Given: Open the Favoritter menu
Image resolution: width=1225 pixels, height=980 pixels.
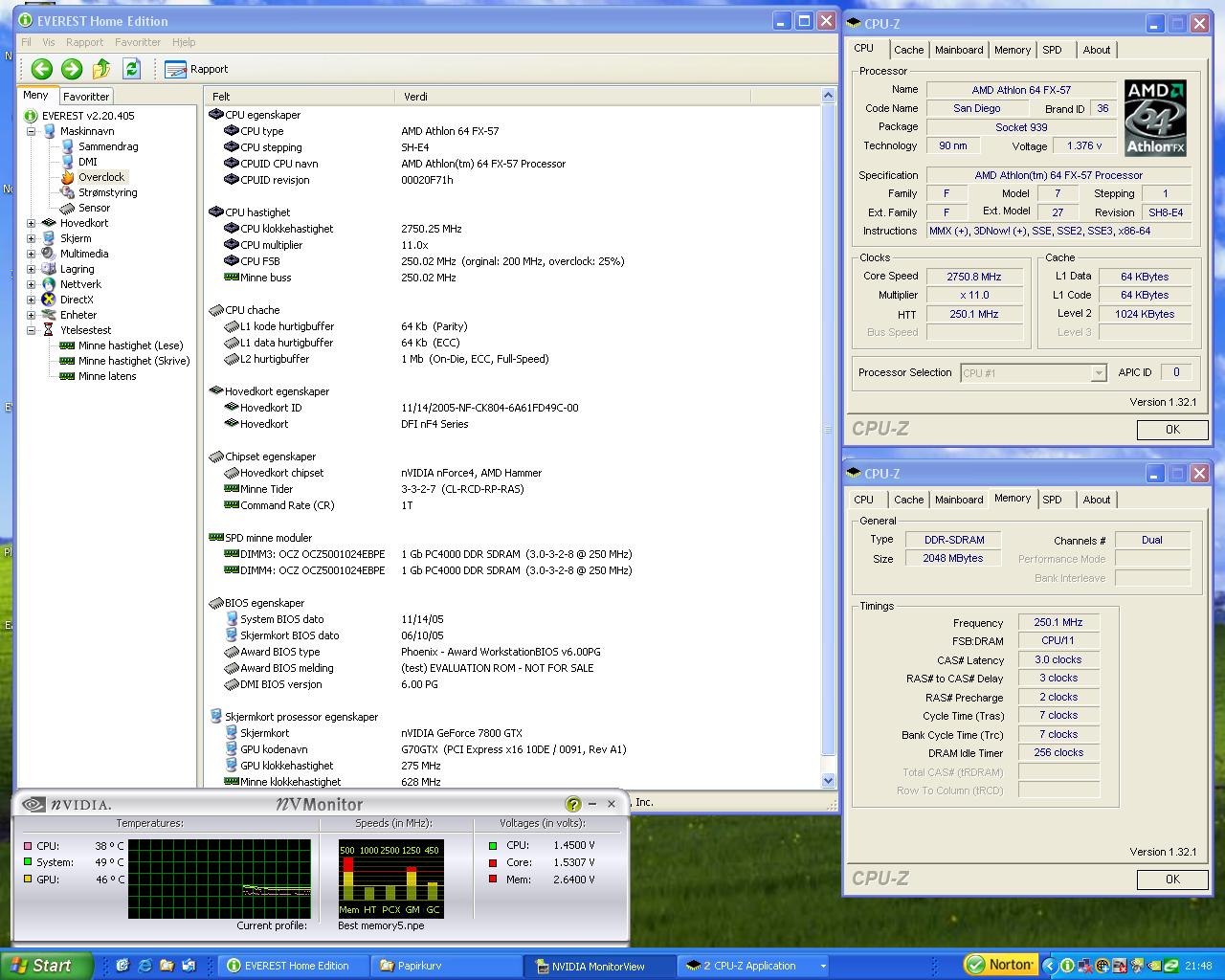Looking at the screenshot, I should (x=138, y=42).
